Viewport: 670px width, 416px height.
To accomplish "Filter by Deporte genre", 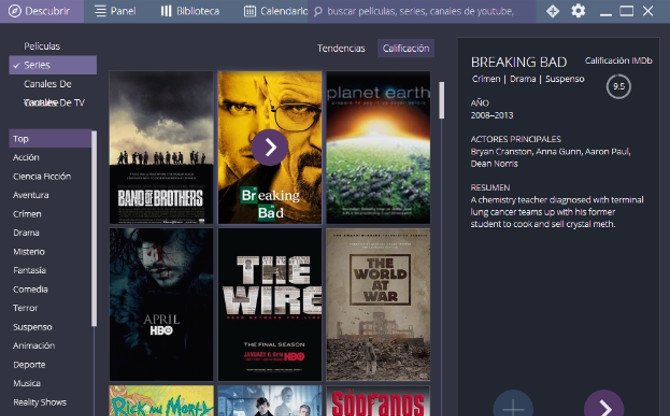I will click(x=29, y=365).
